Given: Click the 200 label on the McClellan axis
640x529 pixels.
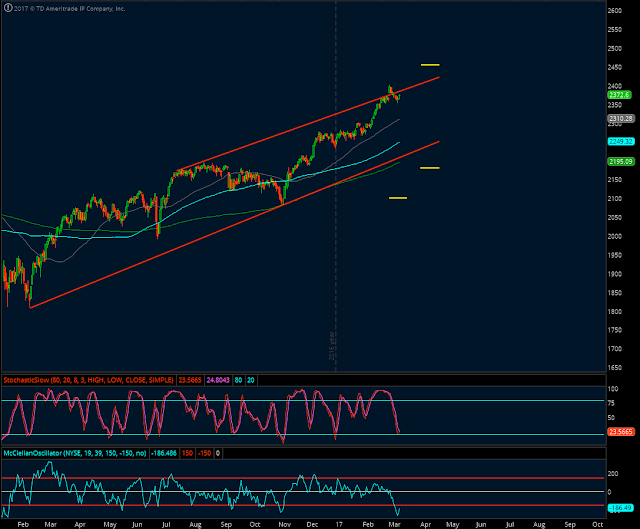Looking at the screenshot, I should coord(613,473).
